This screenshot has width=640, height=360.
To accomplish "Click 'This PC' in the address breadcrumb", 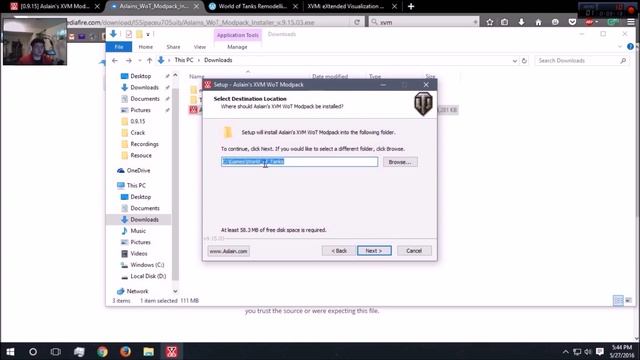I will point(184,60).
